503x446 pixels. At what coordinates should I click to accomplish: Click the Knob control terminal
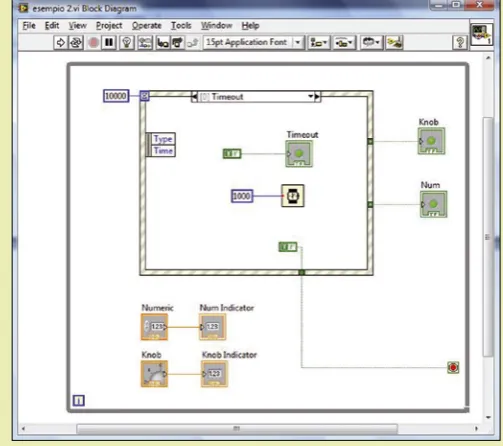coord(154,374)
